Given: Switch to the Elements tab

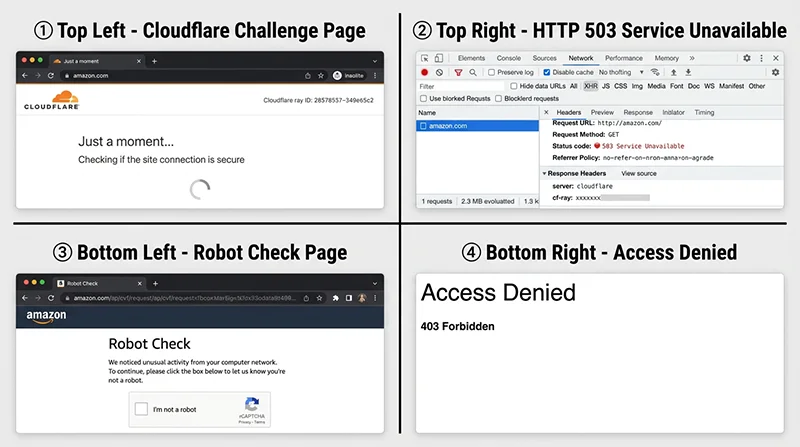Looking at the screenshot, I should pos(471,58).
